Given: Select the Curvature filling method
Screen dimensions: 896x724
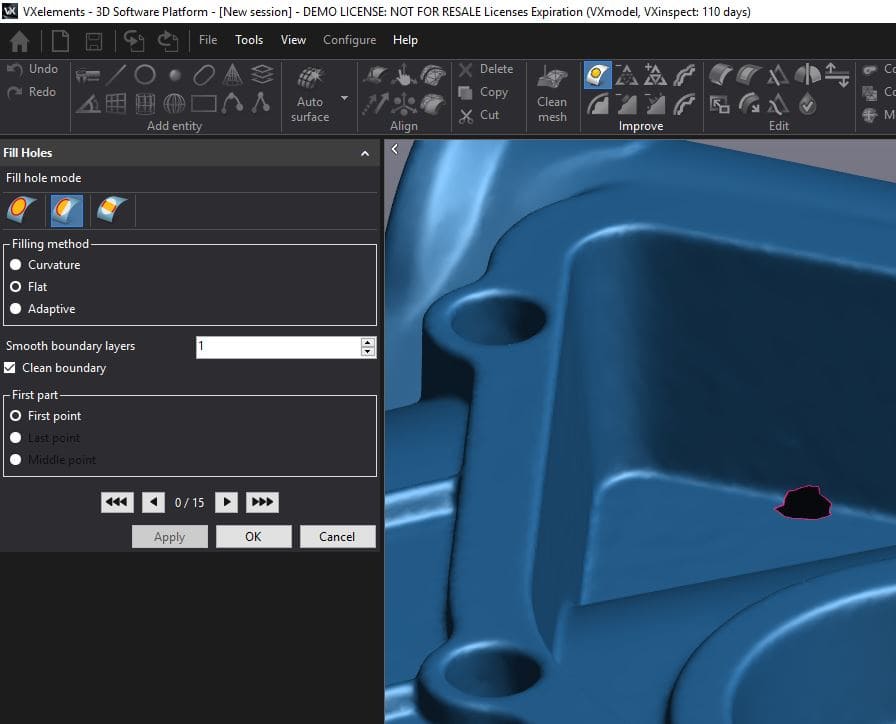Looking at the screenshot, I should (x=16, y=265).
